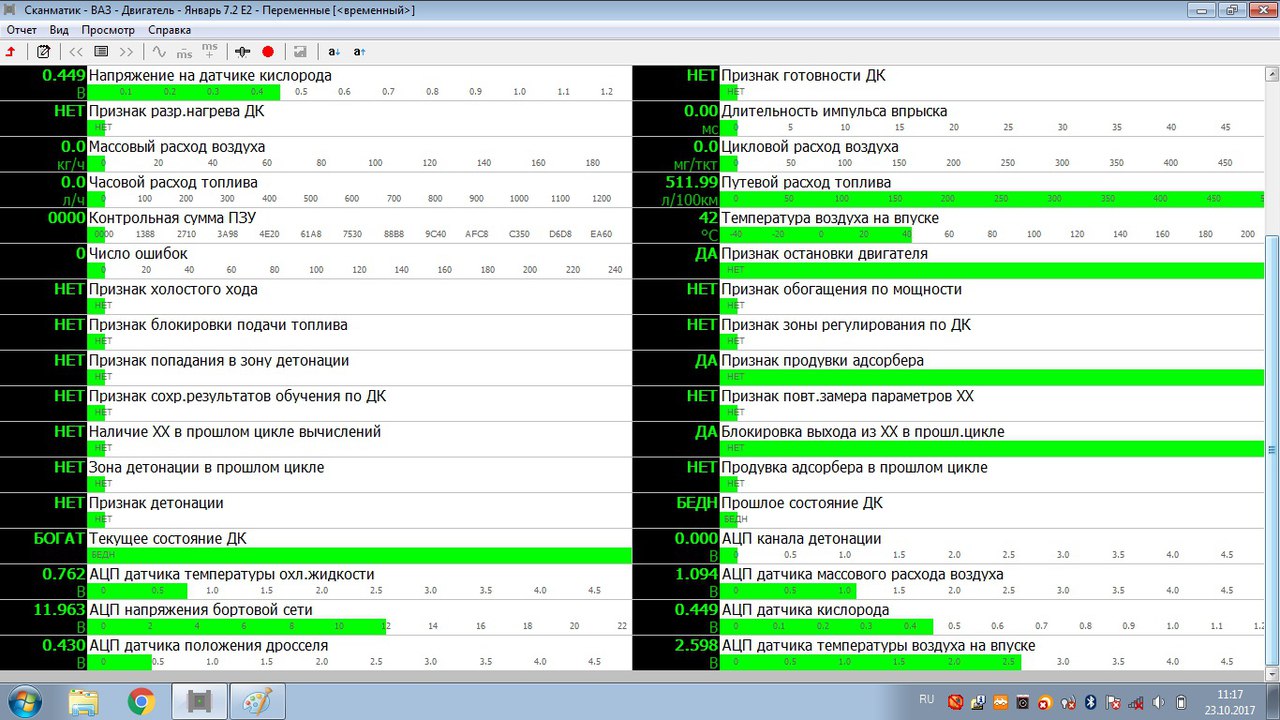Click the list view icon in toolbar
This screenshot has width=1280, height=720.
pos(101,51)
